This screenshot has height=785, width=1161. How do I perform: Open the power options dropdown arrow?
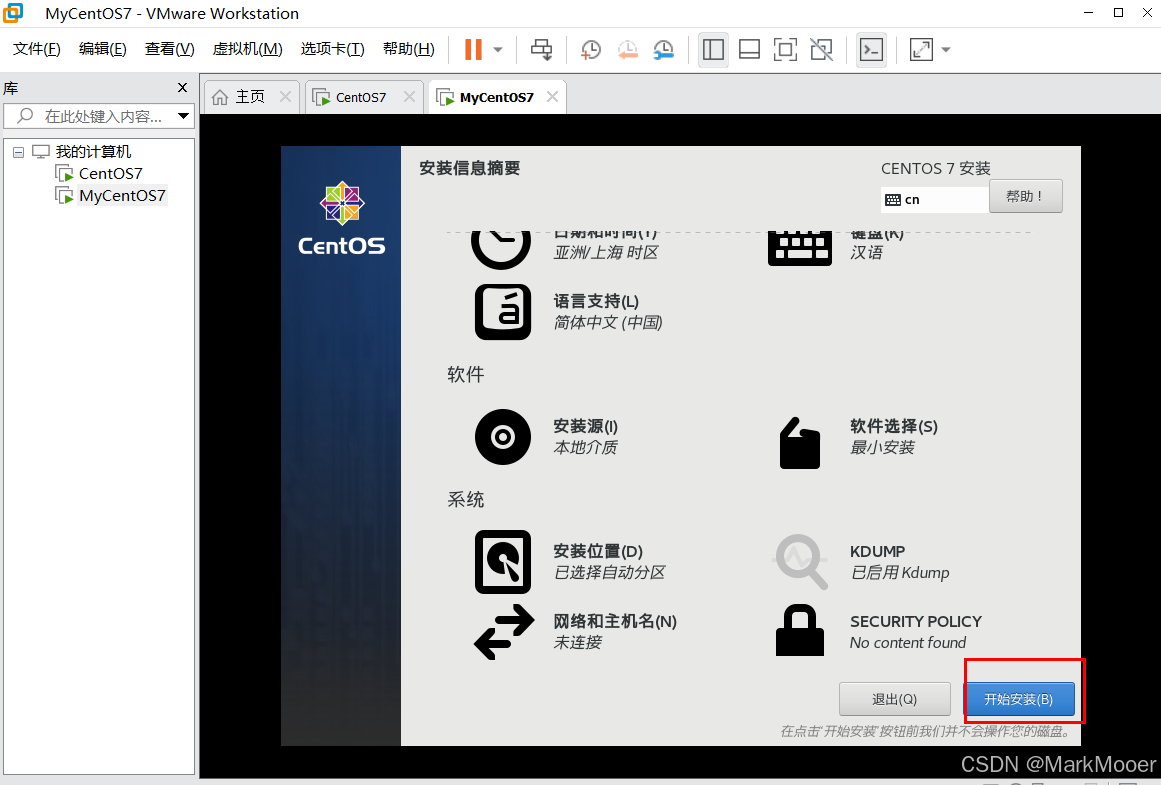tap(498, 50)
